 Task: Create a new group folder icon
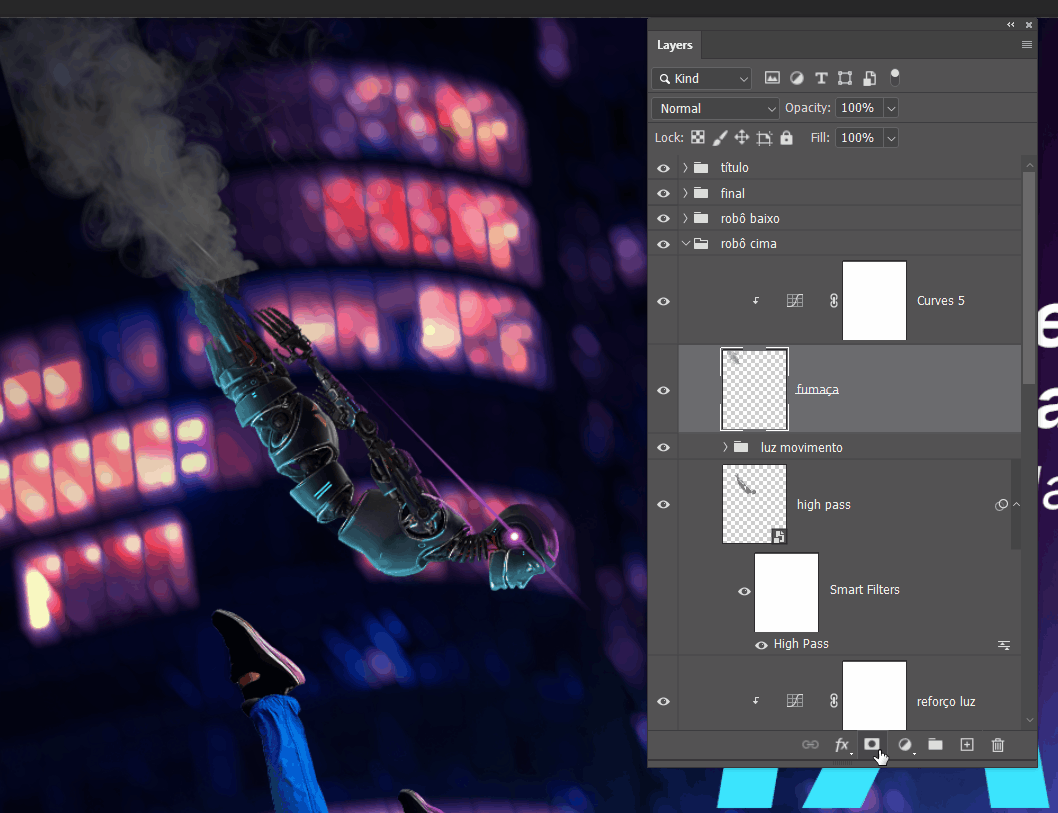coord(935,744)
